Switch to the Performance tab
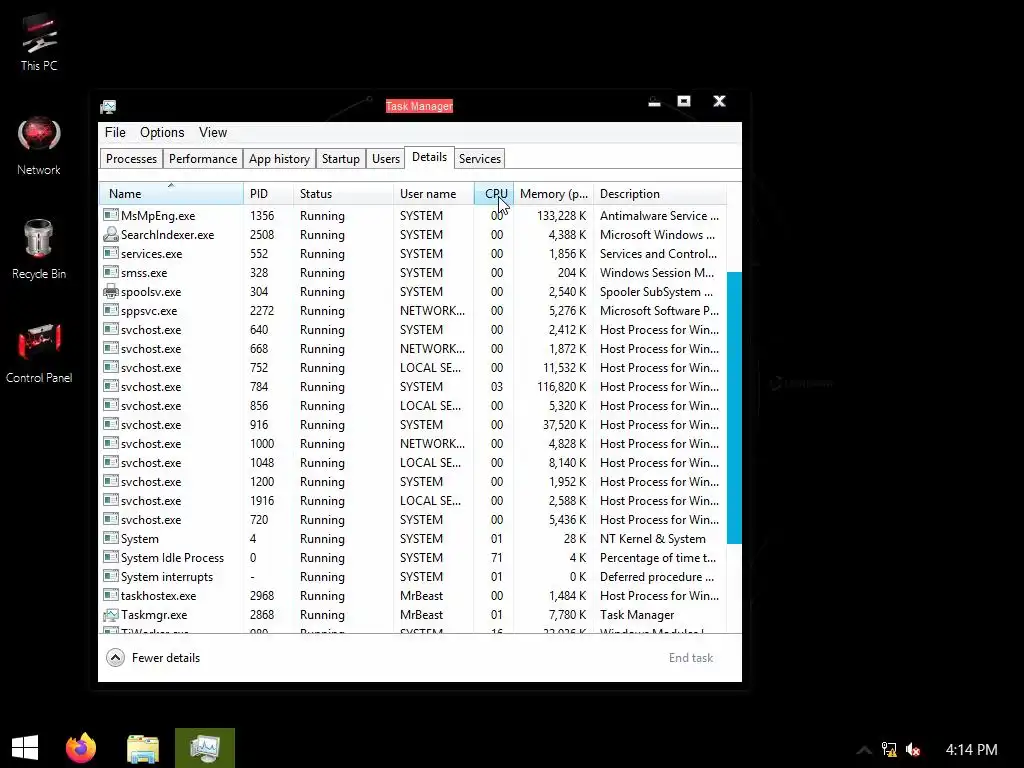 (202, 159)
